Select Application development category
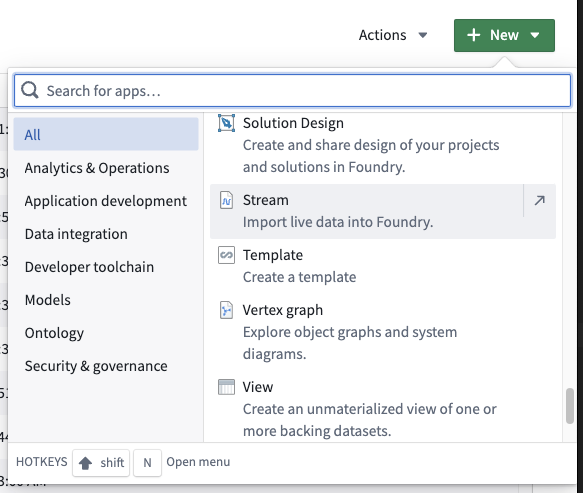The height and width of the screenshot is (493, 583). coord(106,201)
